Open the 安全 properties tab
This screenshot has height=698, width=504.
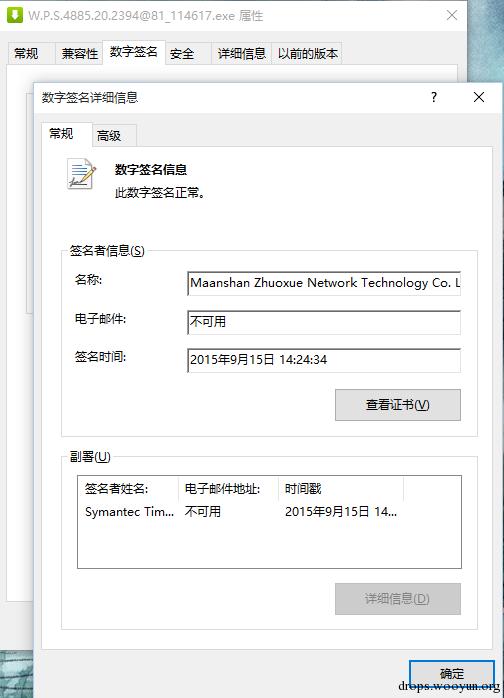click(182, 54)
